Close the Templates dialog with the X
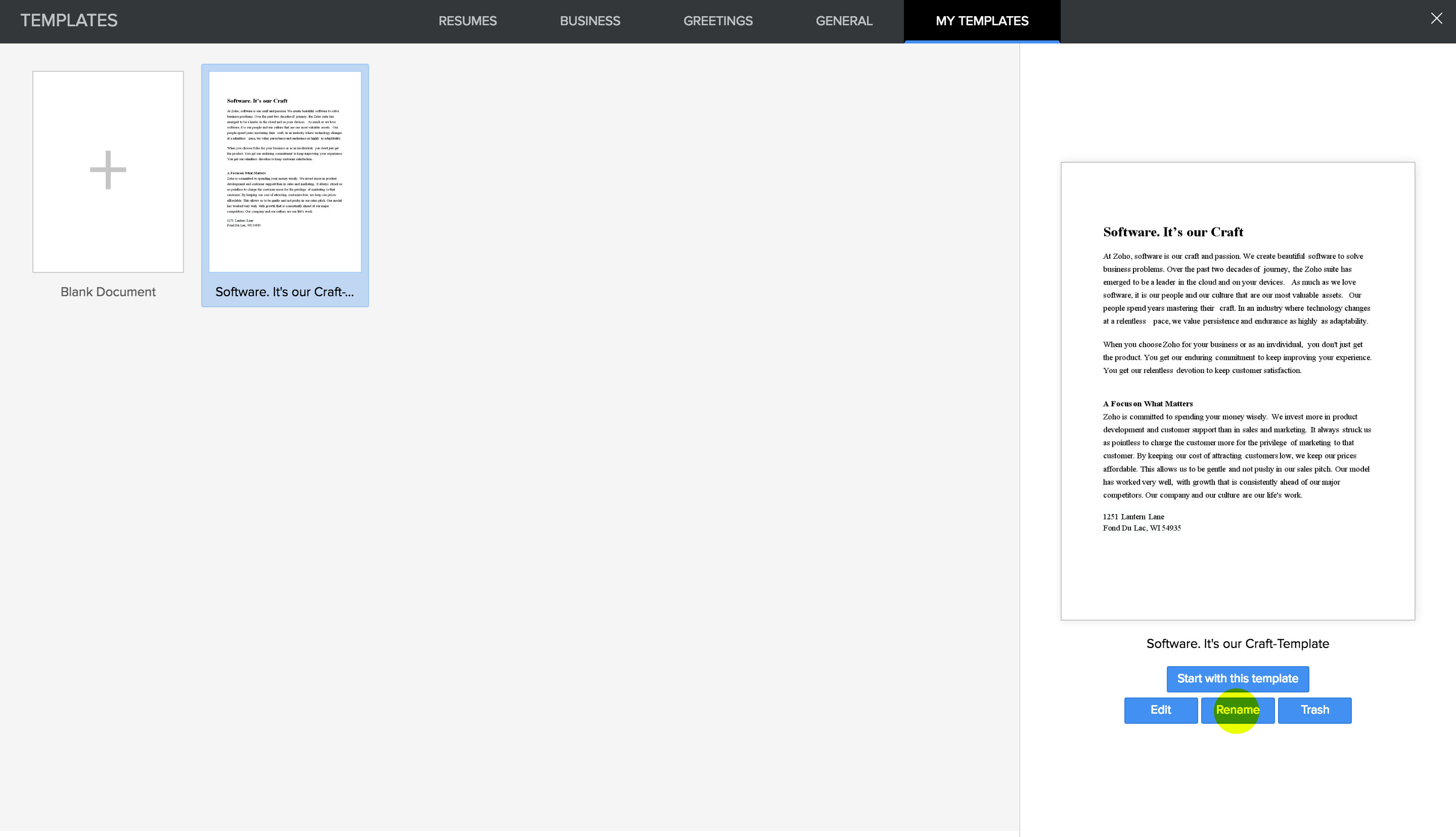1456x837 pixels. pos(1436,18)
